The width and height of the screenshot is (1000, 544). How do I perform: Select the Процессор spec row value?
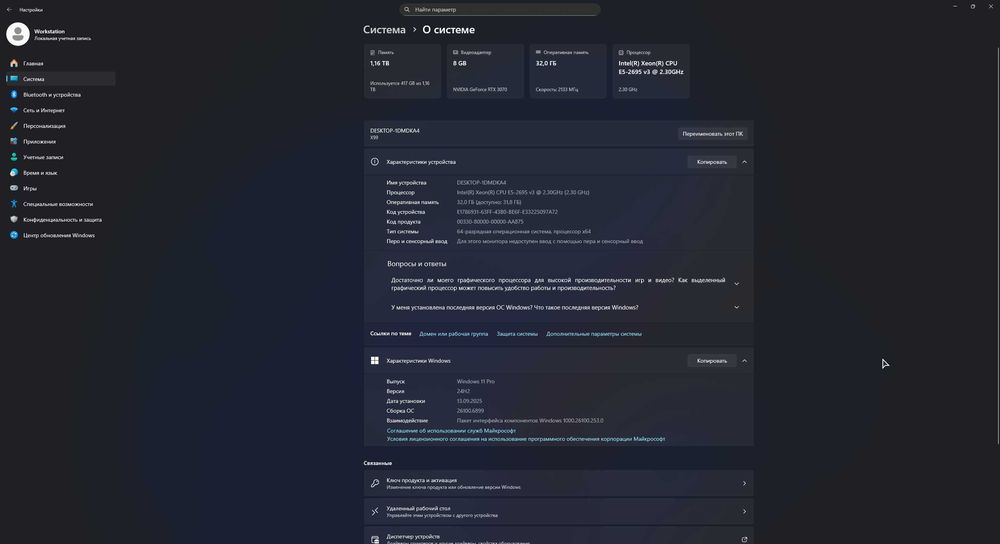point(523,193)
